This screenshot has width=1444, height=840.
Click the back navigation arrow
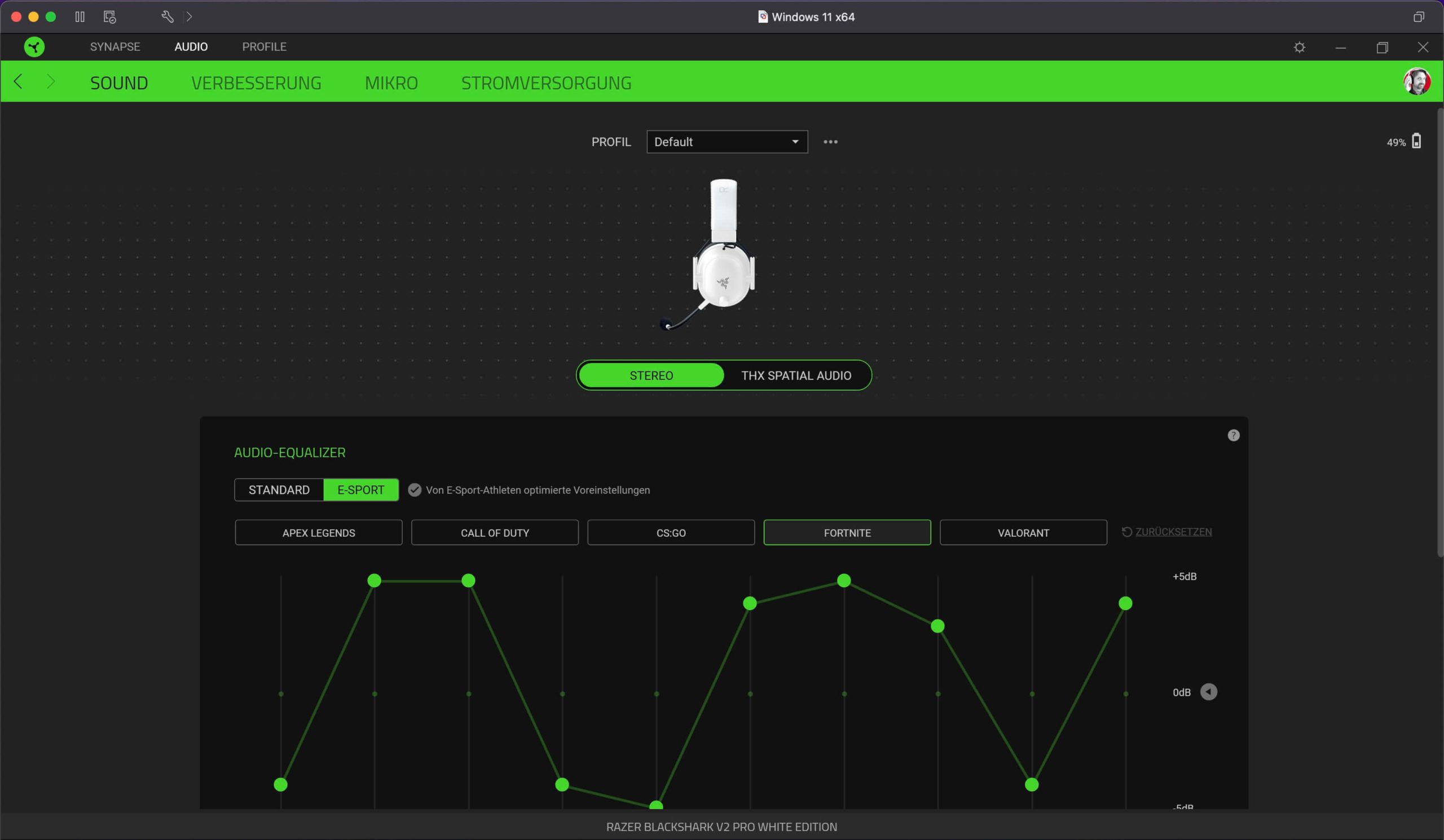(19, 82)
